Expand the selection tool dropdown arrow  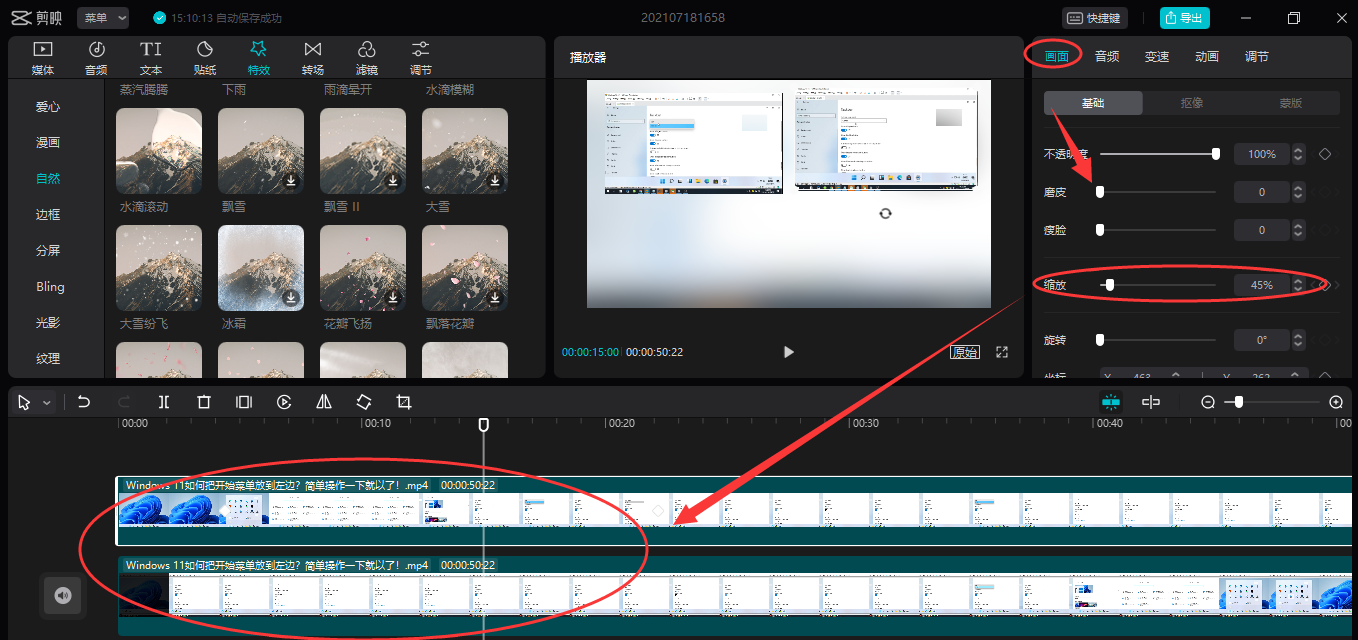pyautogui.click(x=46, y=403)
